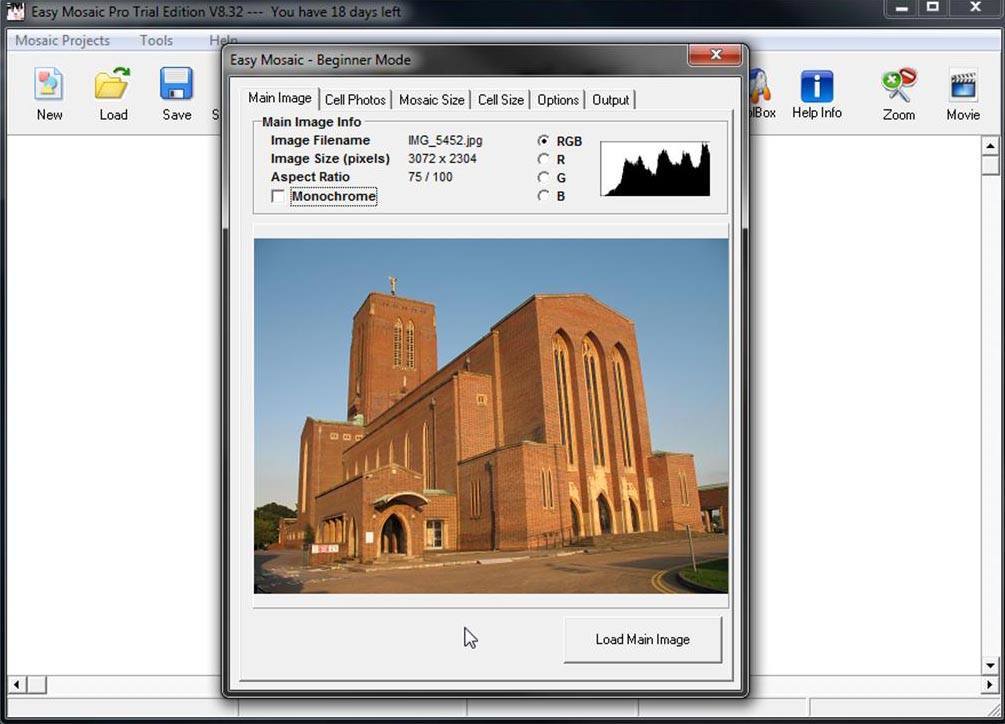Click the vertical scrollbar down arrow
This screenshot has height=724, width=1005.
(990, 665)
